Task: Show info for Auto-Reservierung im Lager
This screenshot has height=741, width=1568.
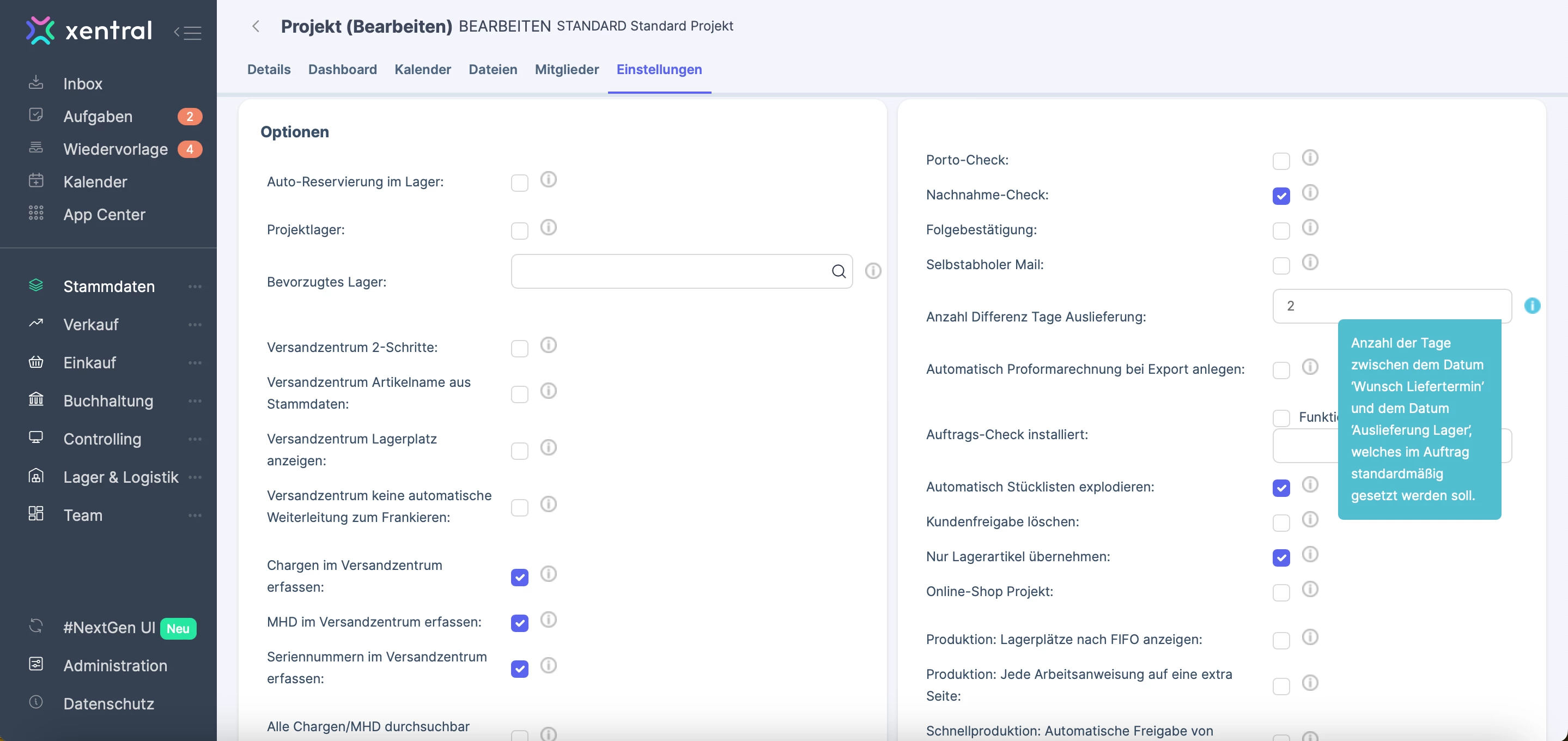Action: 549,180
